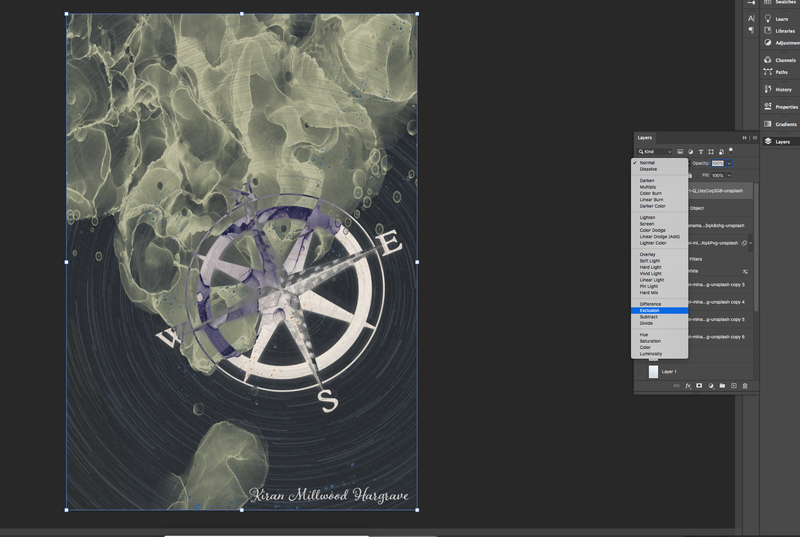
Task: Choose Normal blend mode
Action: (x=659, y=162)
